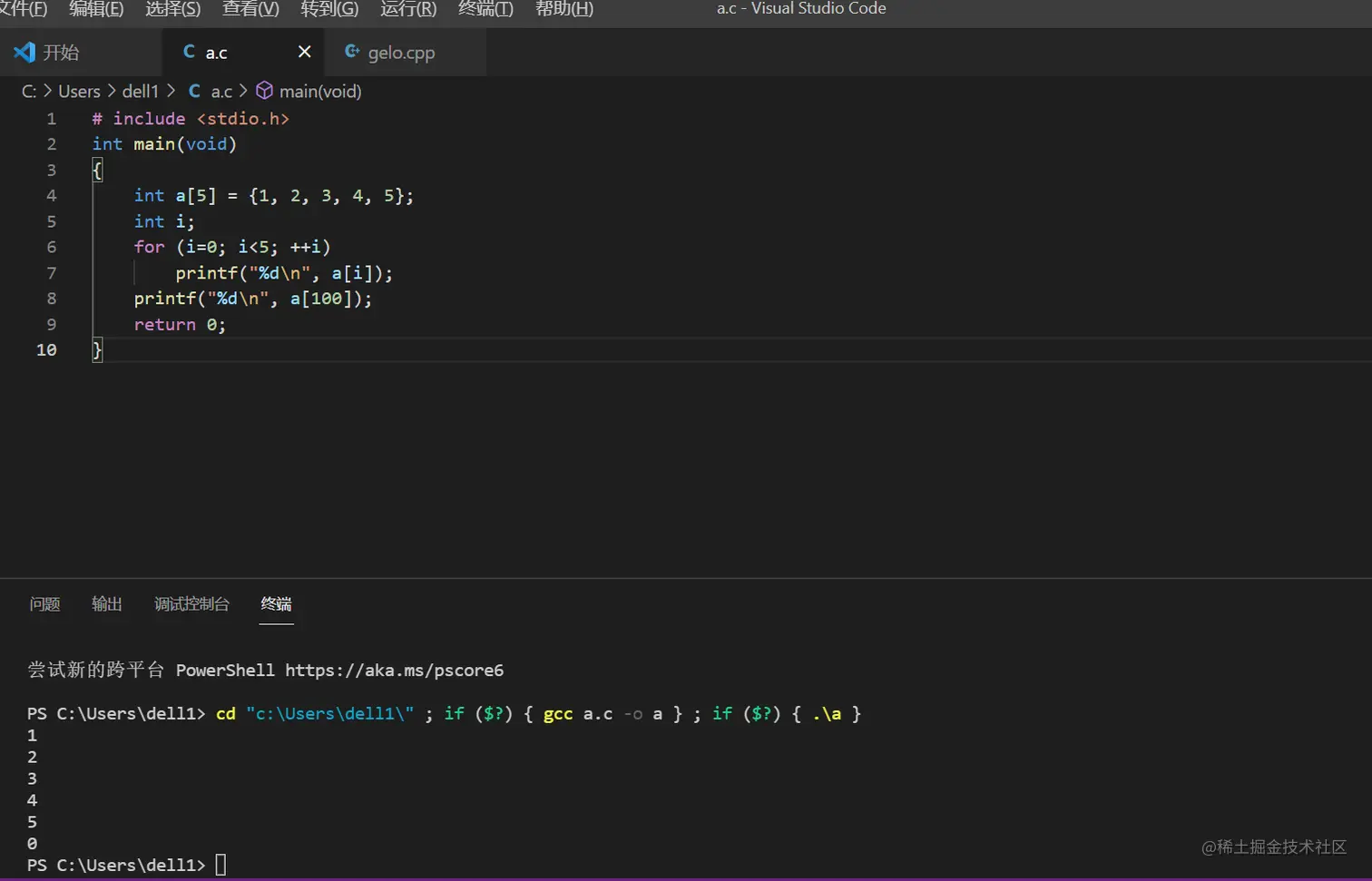The height and width of the screenshot is (881, 1372).
Task: Select the 终端 panel tab
Action: 277,604
